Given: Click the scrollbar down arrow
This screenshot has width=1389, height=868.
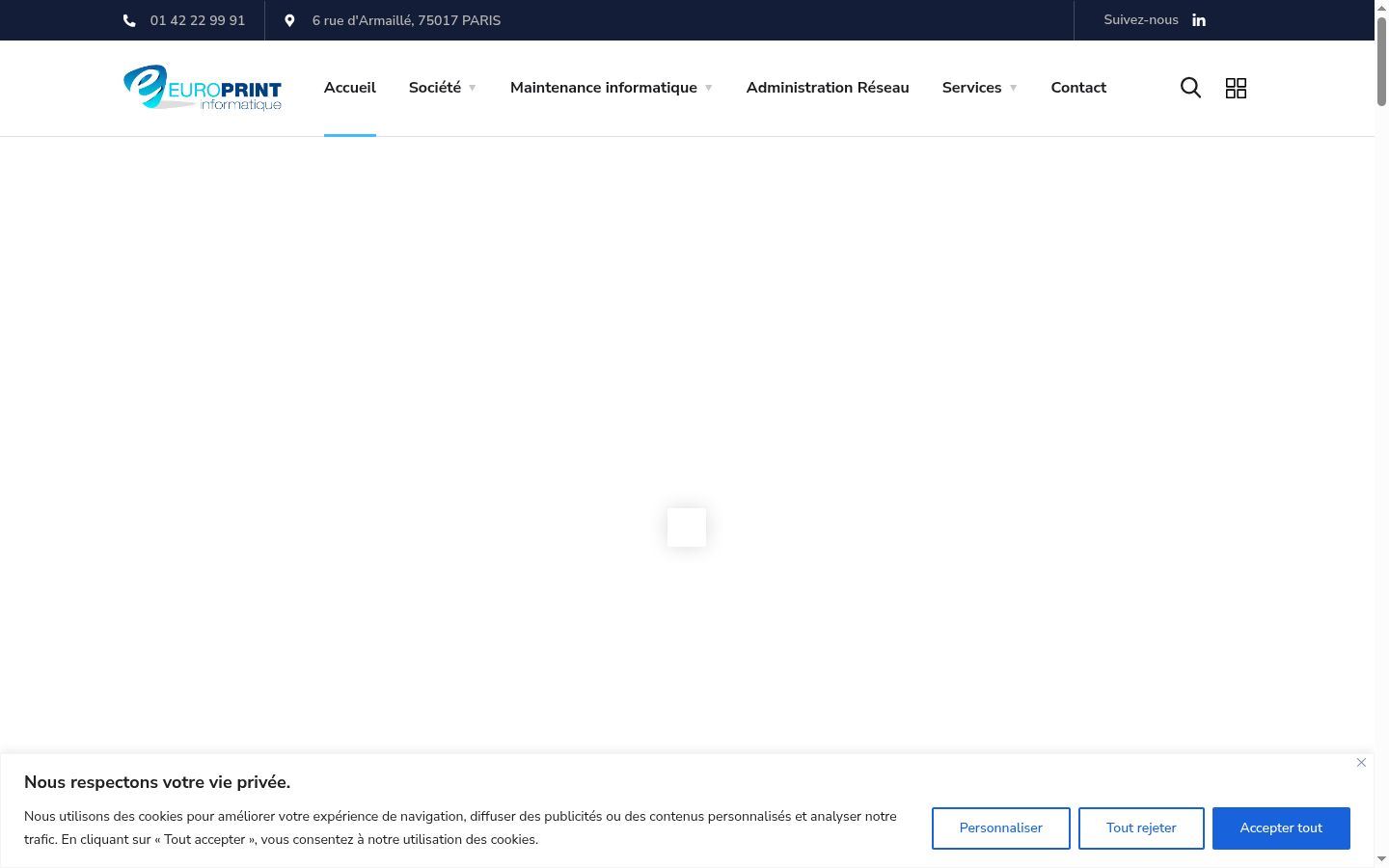Looking at the screenshot, I should [x=1381, y=859].
